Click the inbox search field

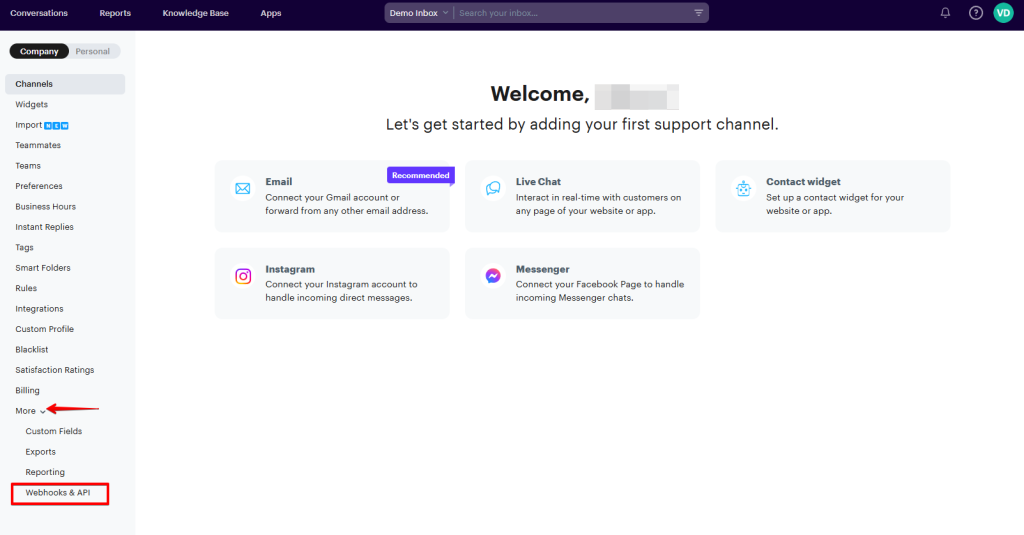(x=570, y=13)
